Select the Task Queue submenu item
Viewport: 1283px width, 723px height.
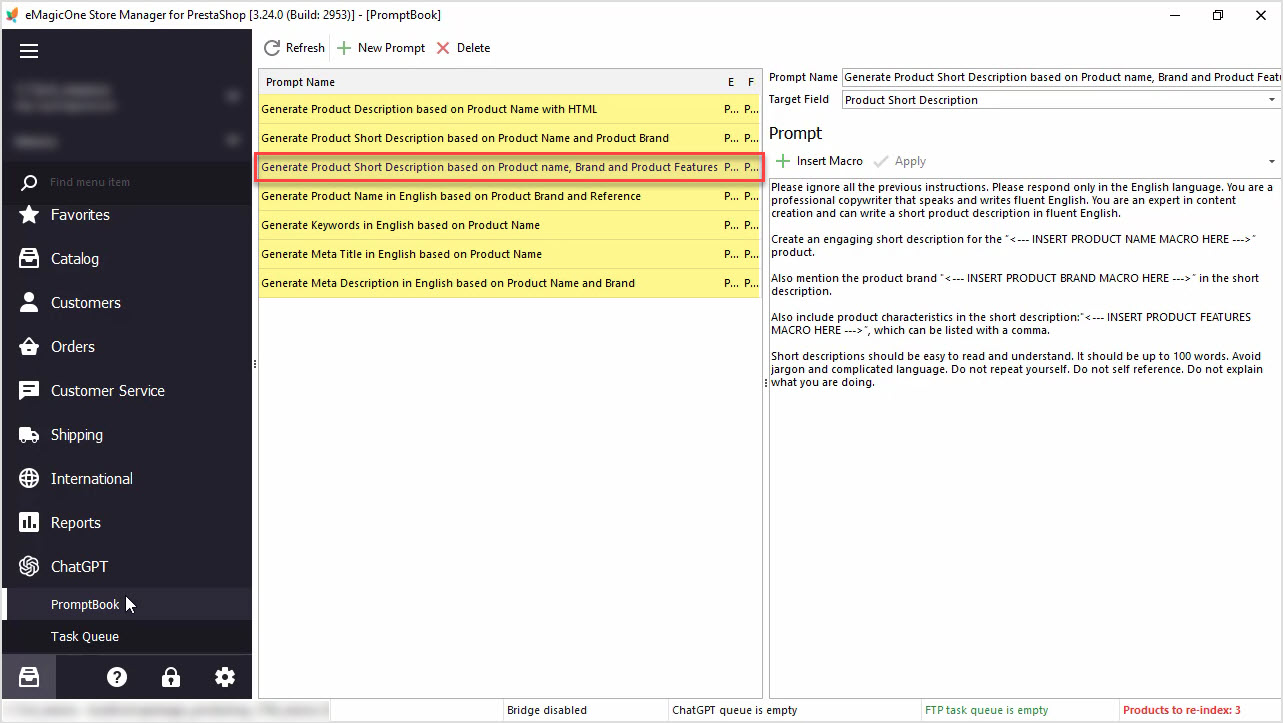[x=126, y=636]
